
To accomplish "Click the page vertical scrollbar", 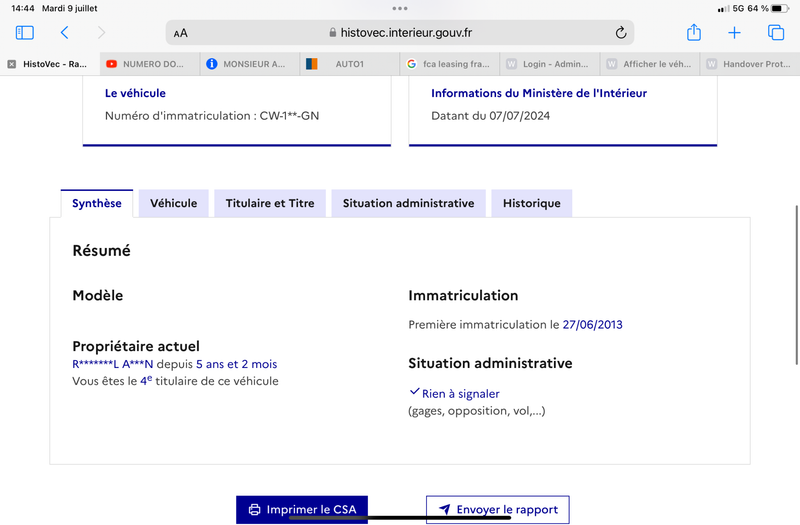I will pos(796,285).
